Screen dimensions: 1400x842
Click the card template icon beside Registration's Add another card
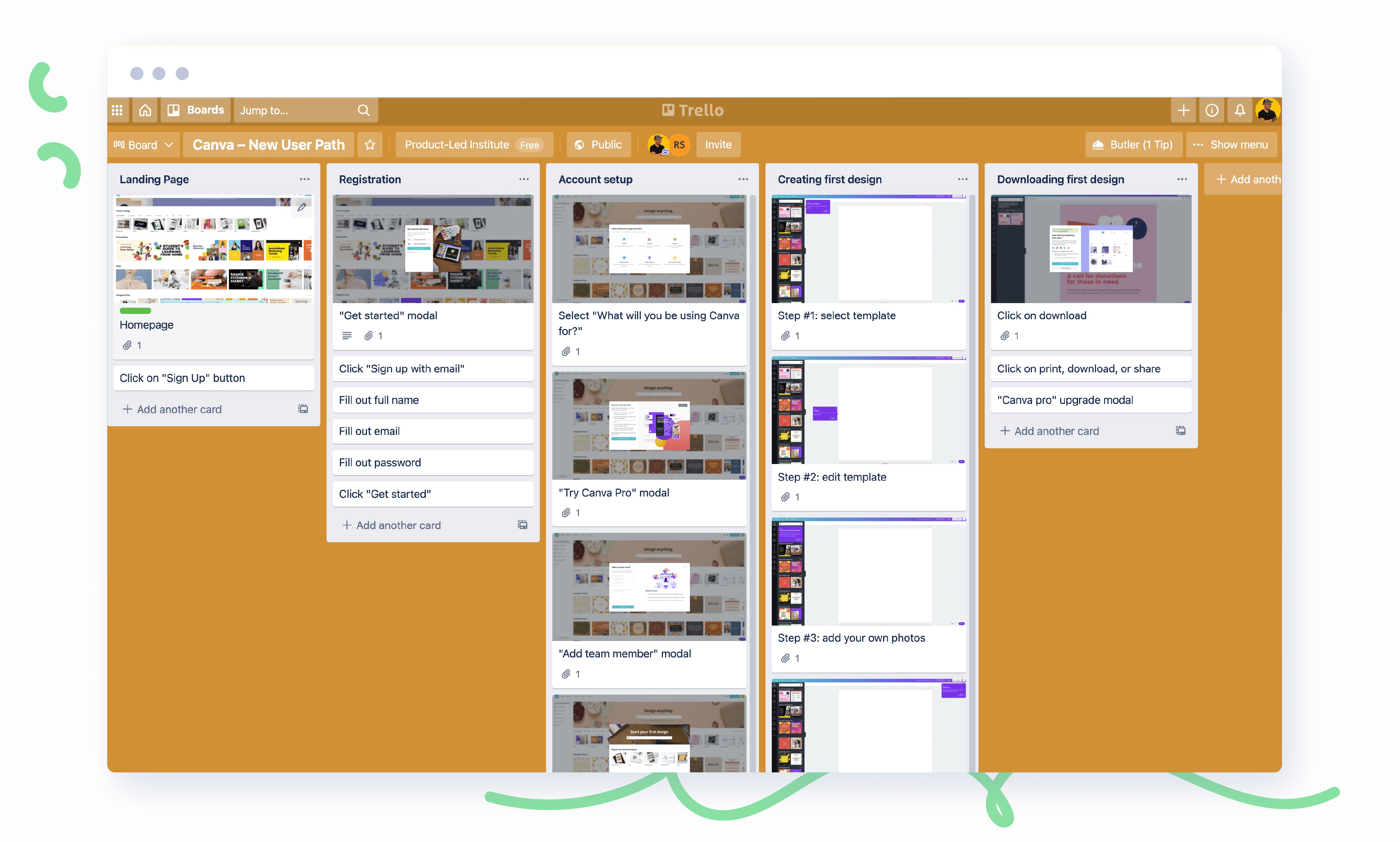(521, 525)
